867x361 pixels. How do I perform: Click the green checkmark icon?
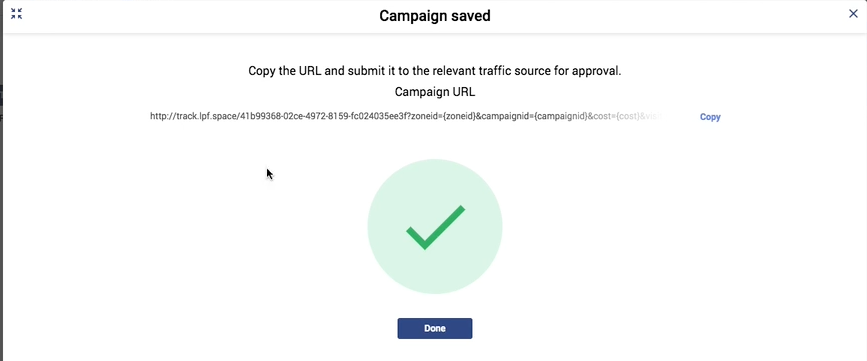click(x=435, y=227)
